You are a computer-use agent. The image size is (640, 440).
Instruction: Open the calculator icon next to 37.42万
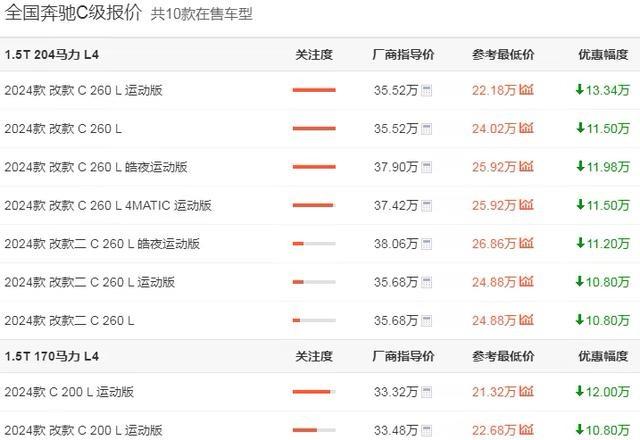click(x=427, y=205)
